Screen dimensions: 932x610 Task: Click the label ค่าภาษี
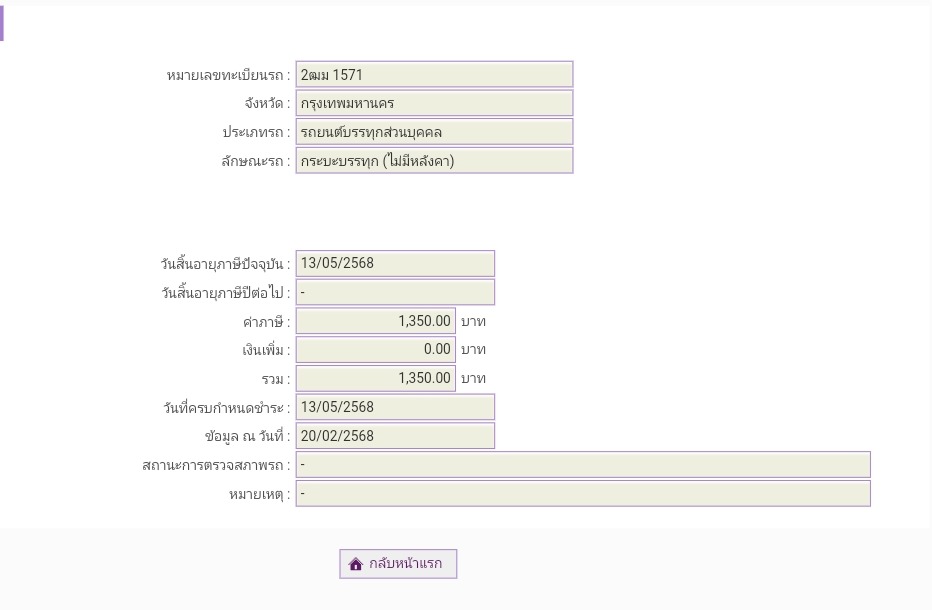tap(266, 322)
